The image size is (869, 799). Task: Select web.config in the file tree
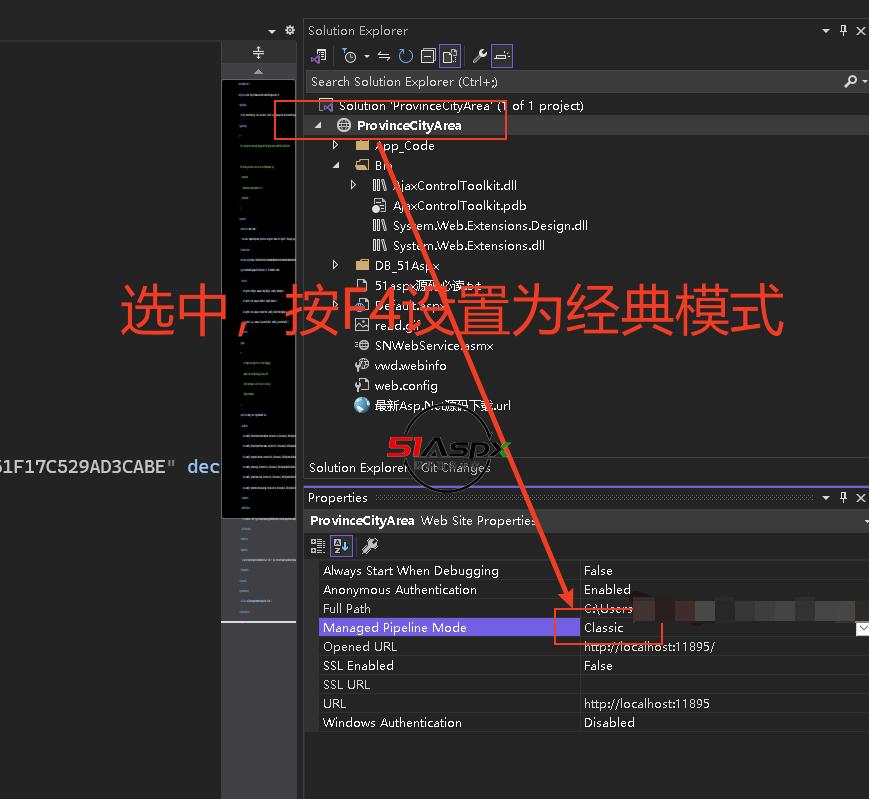(405, 385)
